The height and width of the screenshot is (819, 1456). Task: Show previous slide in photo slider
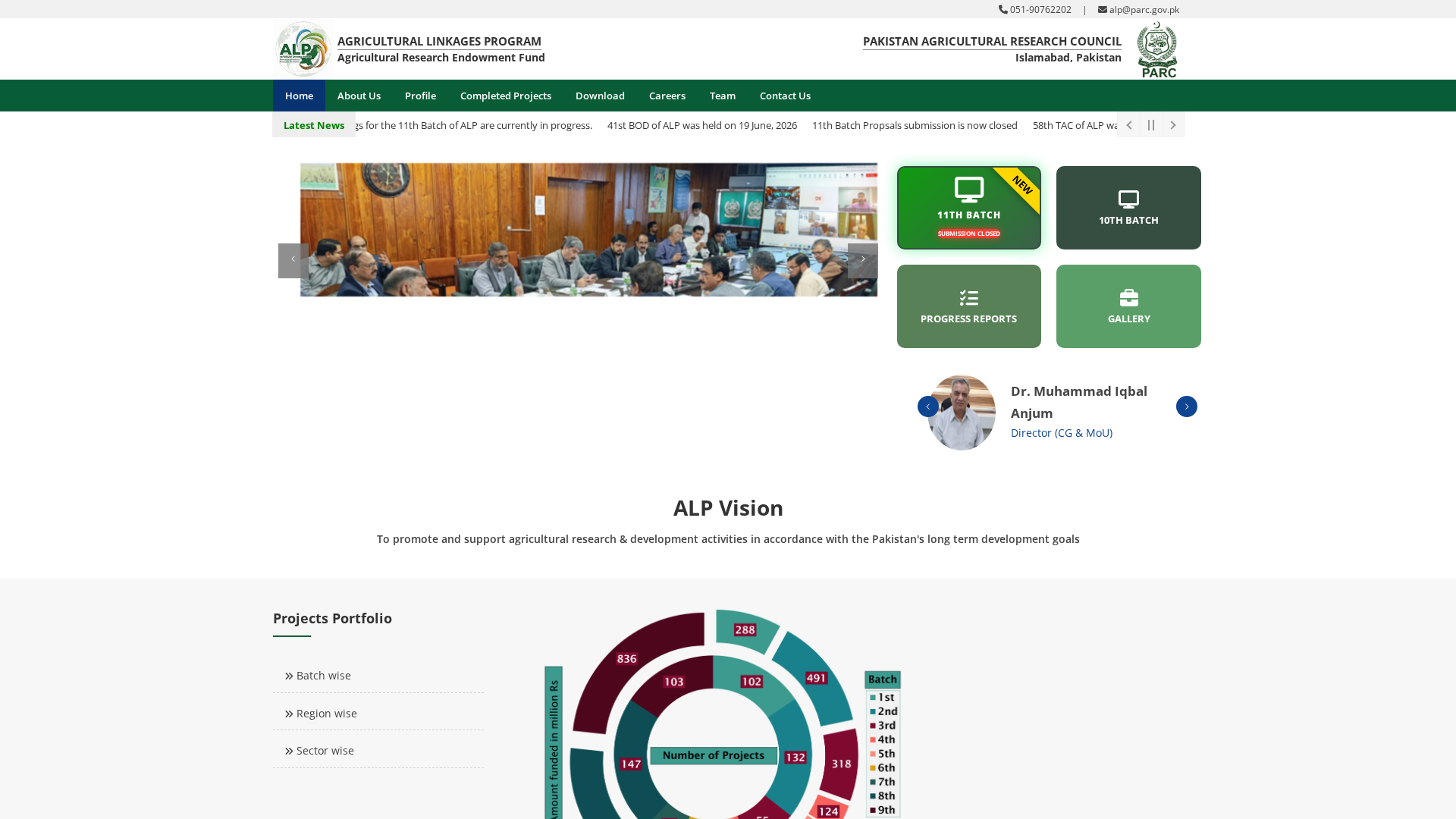coord(293,260)
